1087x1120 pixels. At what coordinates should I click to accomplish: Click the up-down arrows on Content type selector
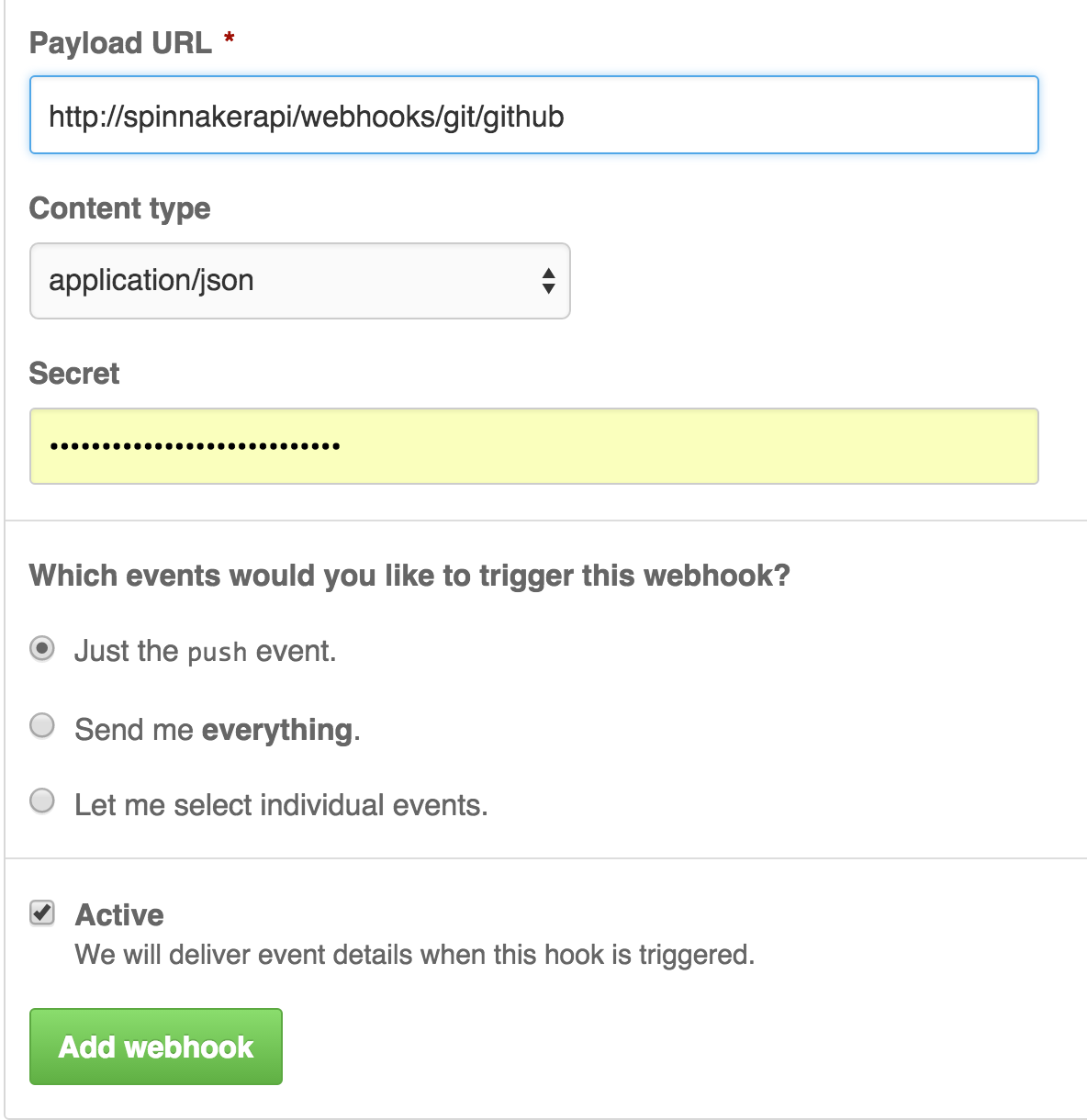pyautogui.click(x=548, y=281)
